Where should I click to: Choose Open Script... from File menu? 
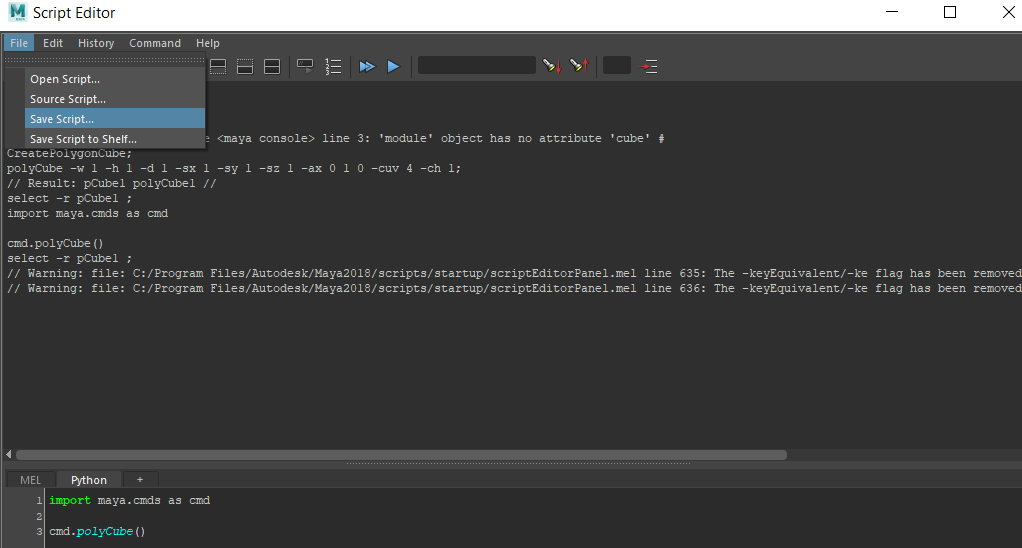coord(115,79)
